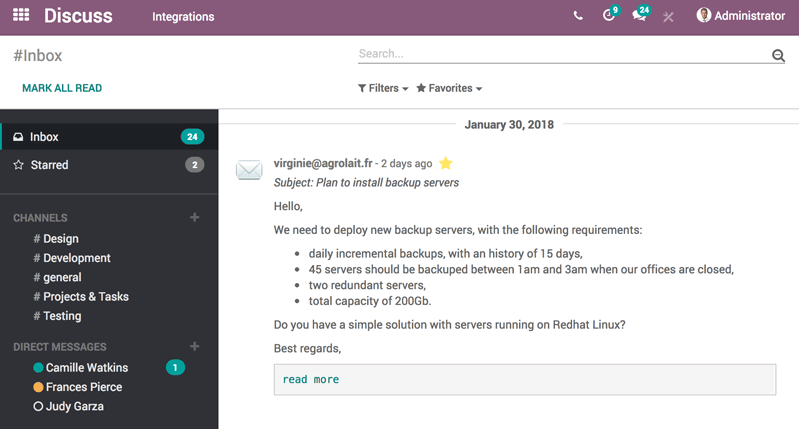The image size is (799, 429).
Task: Click the DIRECT MESSAGES section header
Action: pos(60,347)
